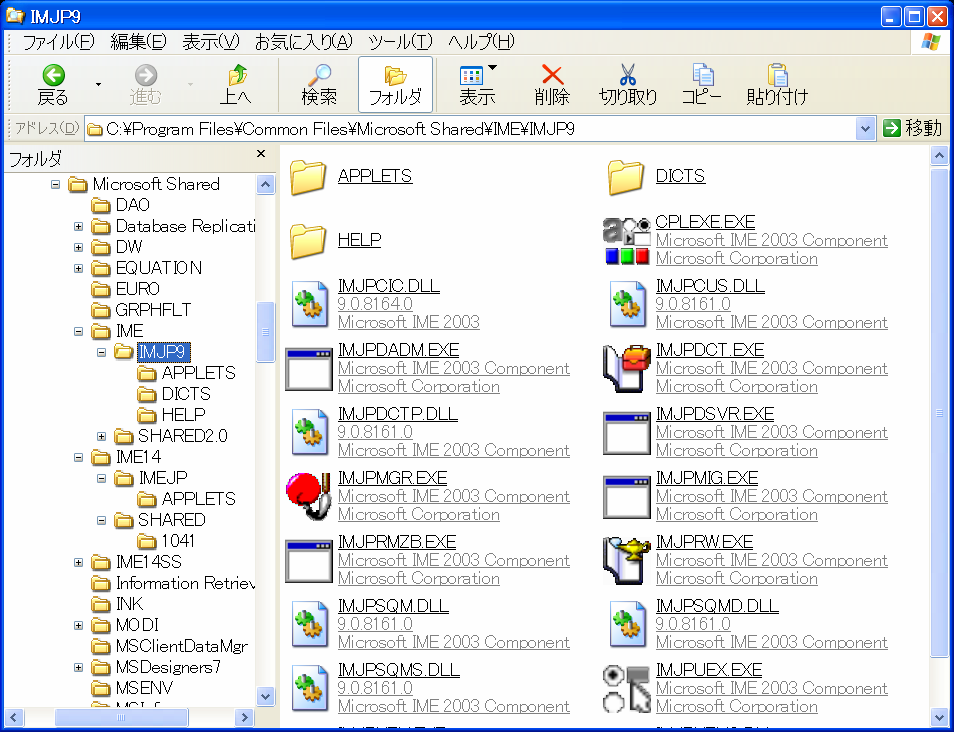954x732 pixels.
Task: Expand the EQUATION tree node
Action: (78, 268)
